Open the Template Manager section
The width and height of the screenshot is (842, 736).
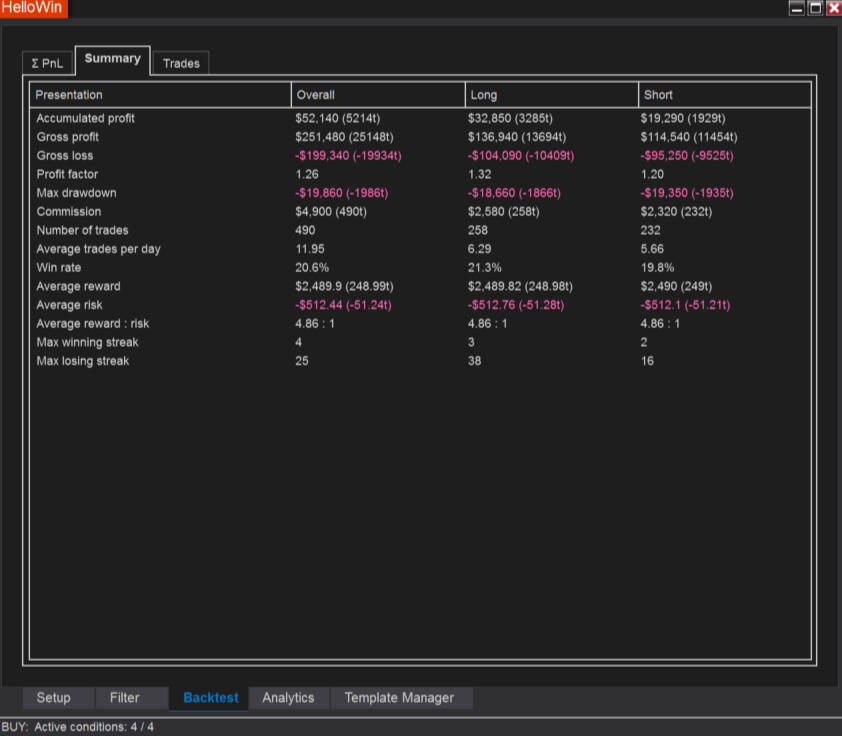[x=399, y=698]
